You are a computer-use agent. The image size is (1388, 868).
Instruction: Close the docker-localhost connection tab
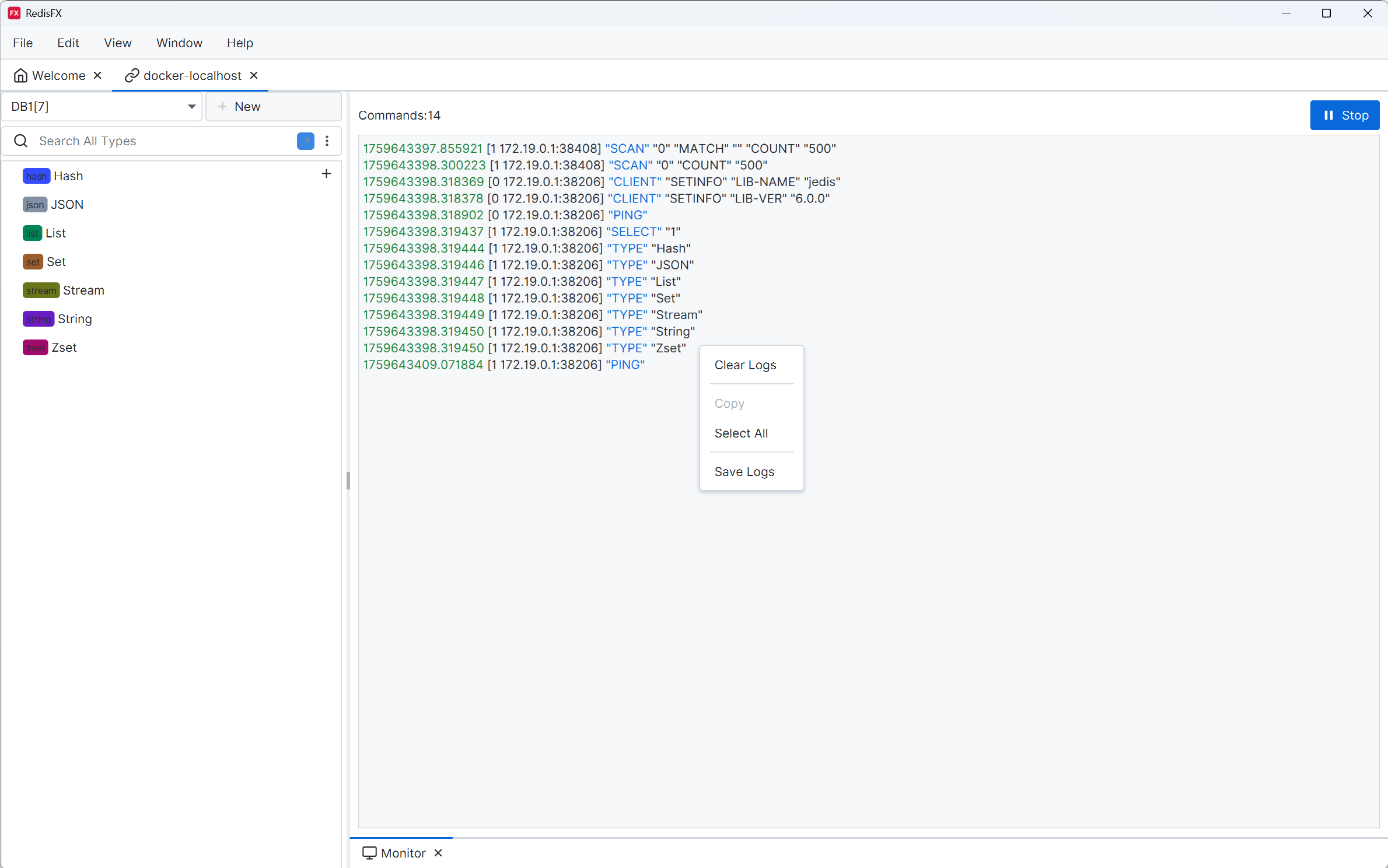click(x=254, y=76)
